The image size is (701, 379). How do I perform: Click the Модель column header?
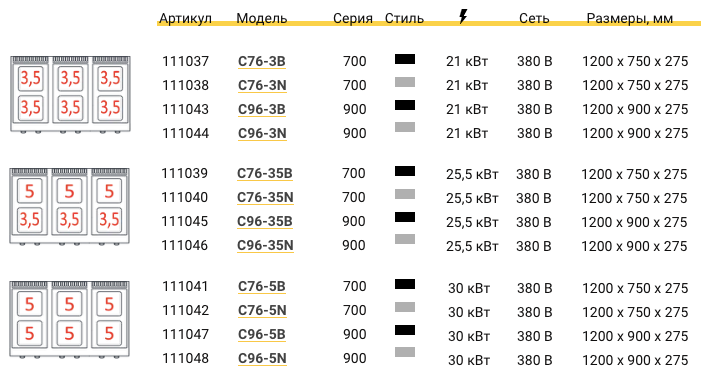pos(262,18)
